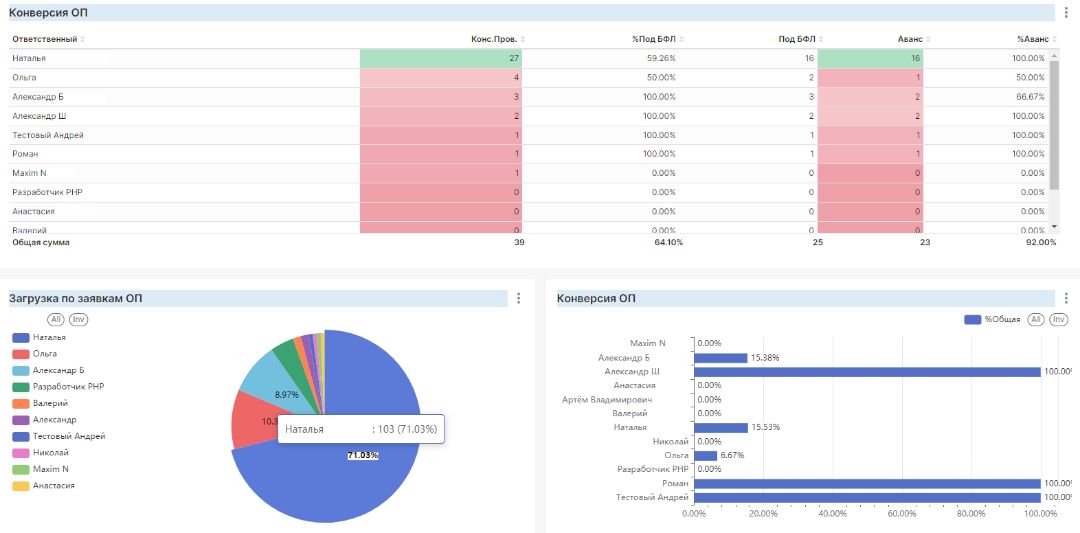Toggle Ольга legend item in pie chart
1080x533 pixels.
pos(34,354)
